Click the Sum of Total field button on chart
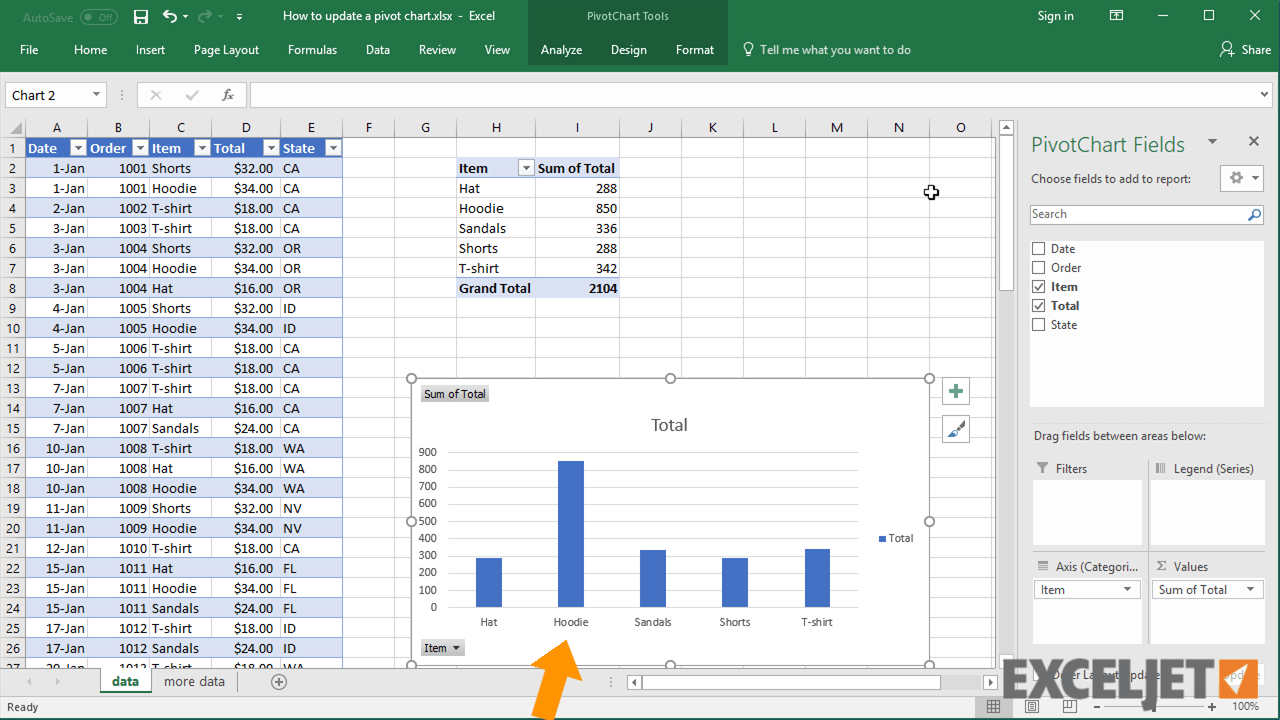 pos(454,394)
